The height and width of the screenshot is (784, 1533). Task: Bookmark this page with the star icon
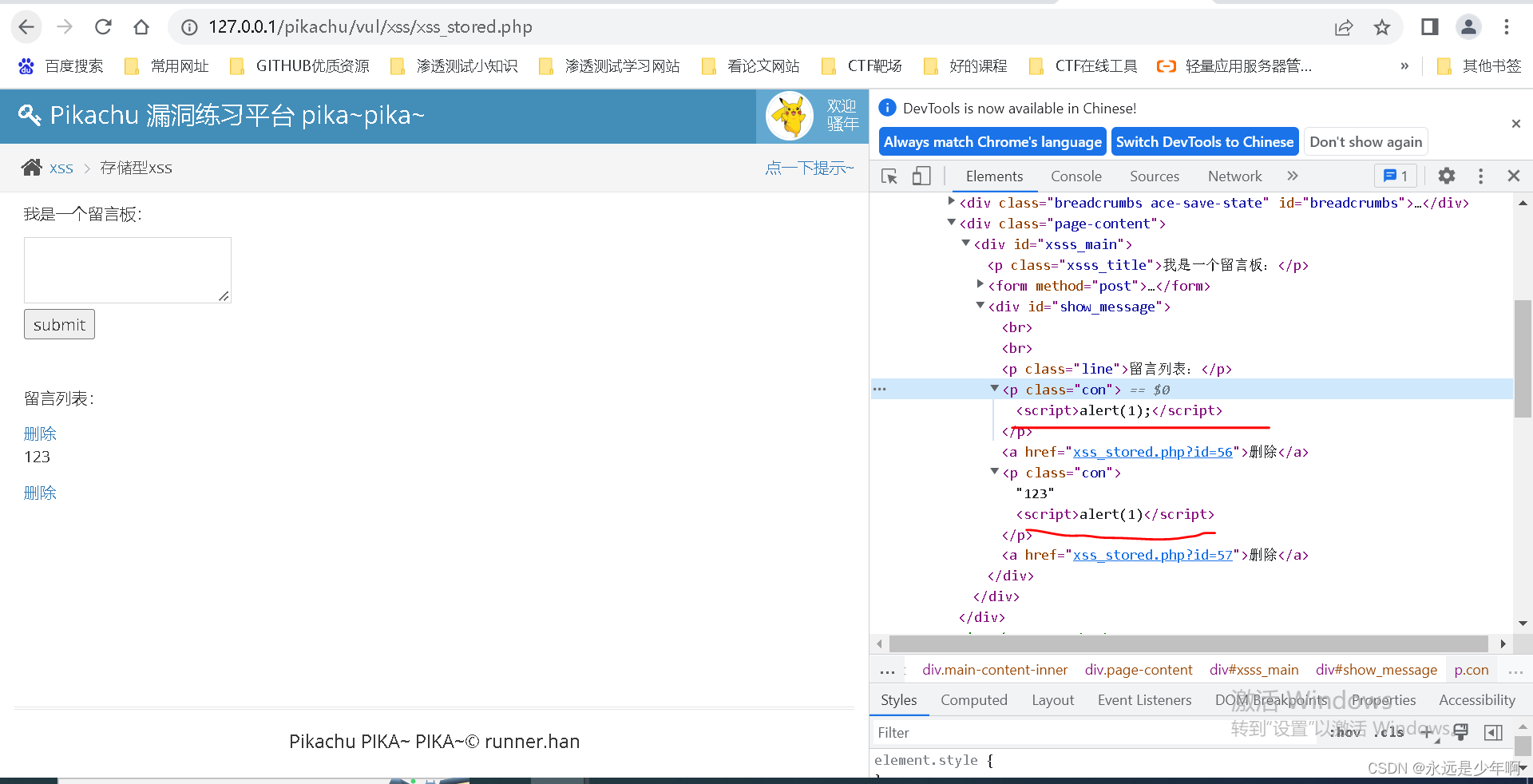[x=1382, y=27]
